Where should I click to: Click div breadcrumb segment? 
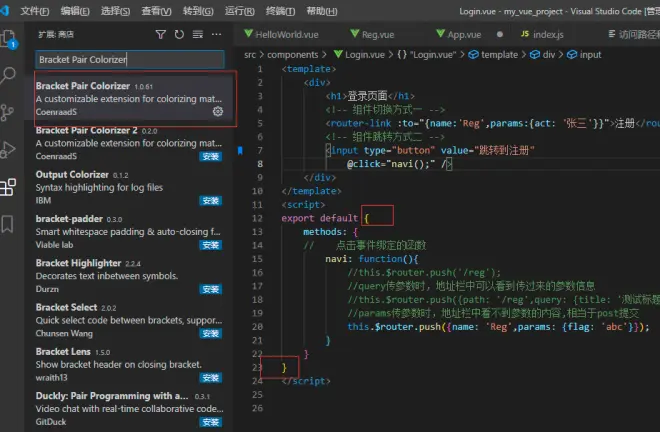point(542,55)
